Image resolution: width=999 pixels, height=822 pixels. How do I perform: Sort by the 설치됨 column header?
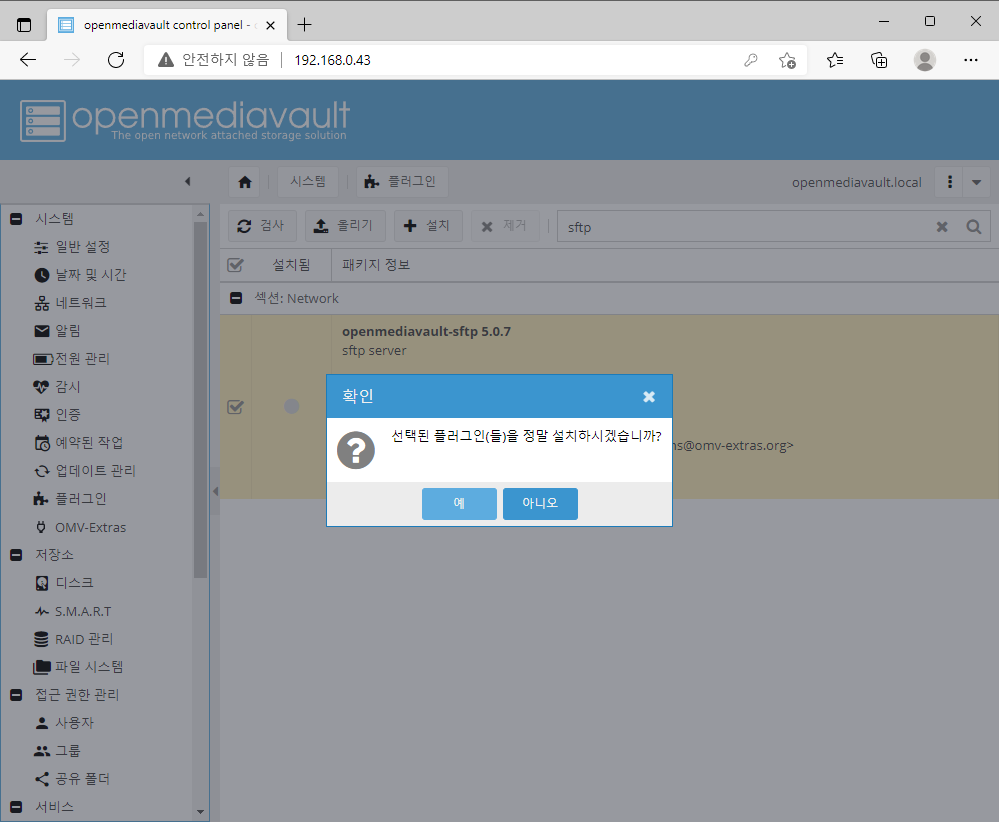pyautogui.click(x=291, y=264)
